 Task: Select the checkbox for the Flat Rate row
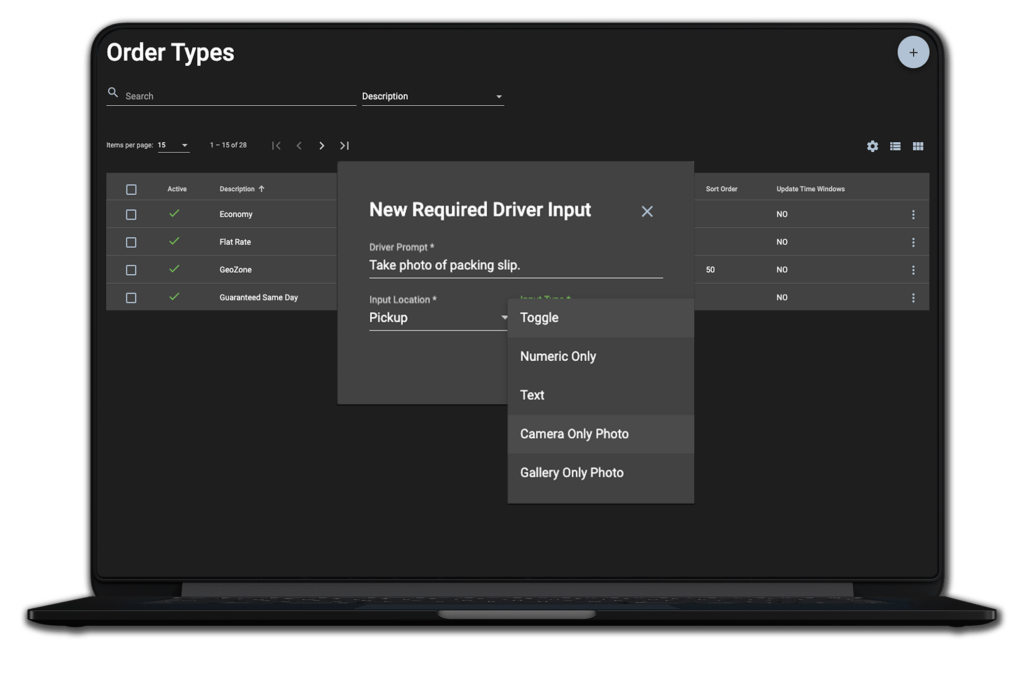(x=132, y=241)
